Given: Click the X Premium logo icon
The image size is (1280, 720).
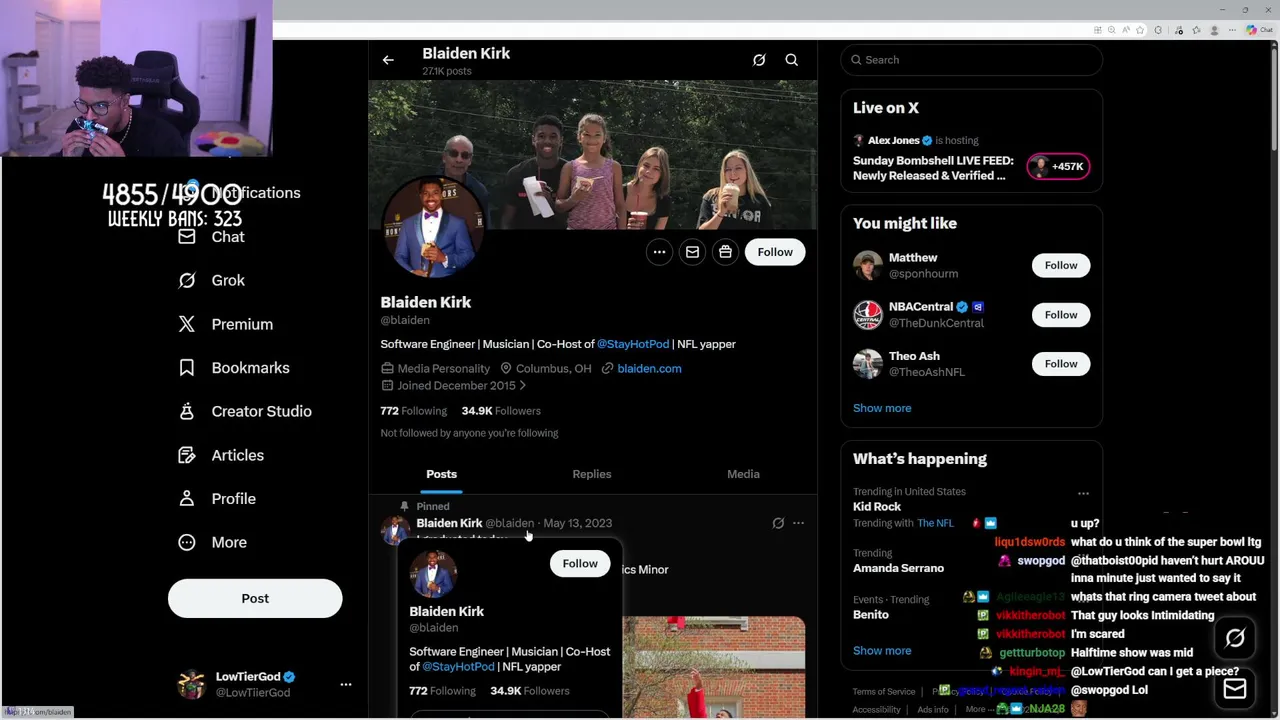Looking at the screenshot, I should (187, 324).
